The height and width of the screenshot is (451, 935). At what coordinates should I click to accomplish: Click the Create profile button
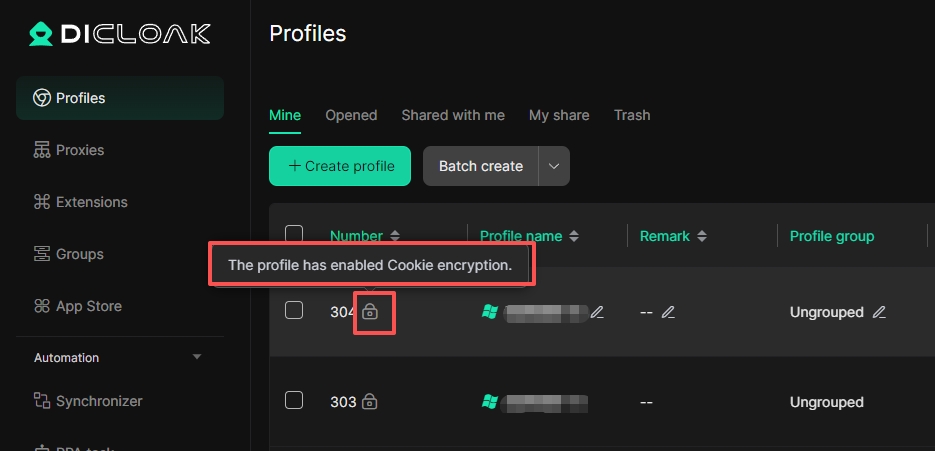click(340, 166)
